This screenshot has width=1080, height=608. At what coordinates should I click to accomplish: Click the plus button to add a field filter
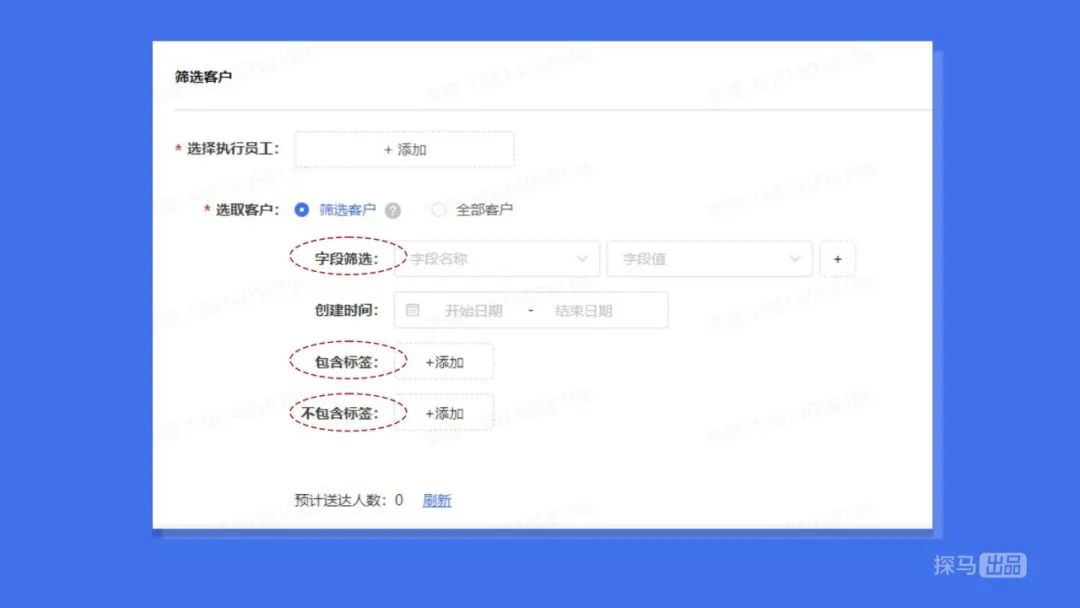(838, 259)
